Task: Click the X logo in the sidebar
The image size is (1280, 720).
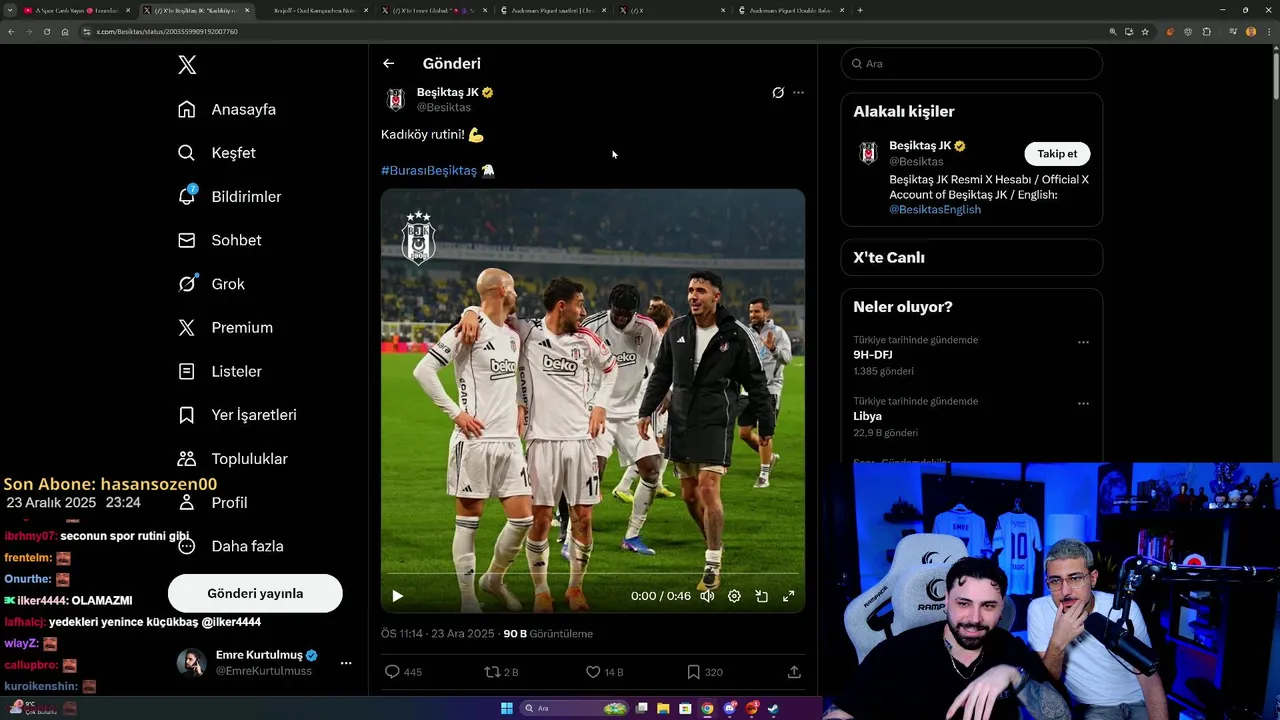Action: point(187,65)
